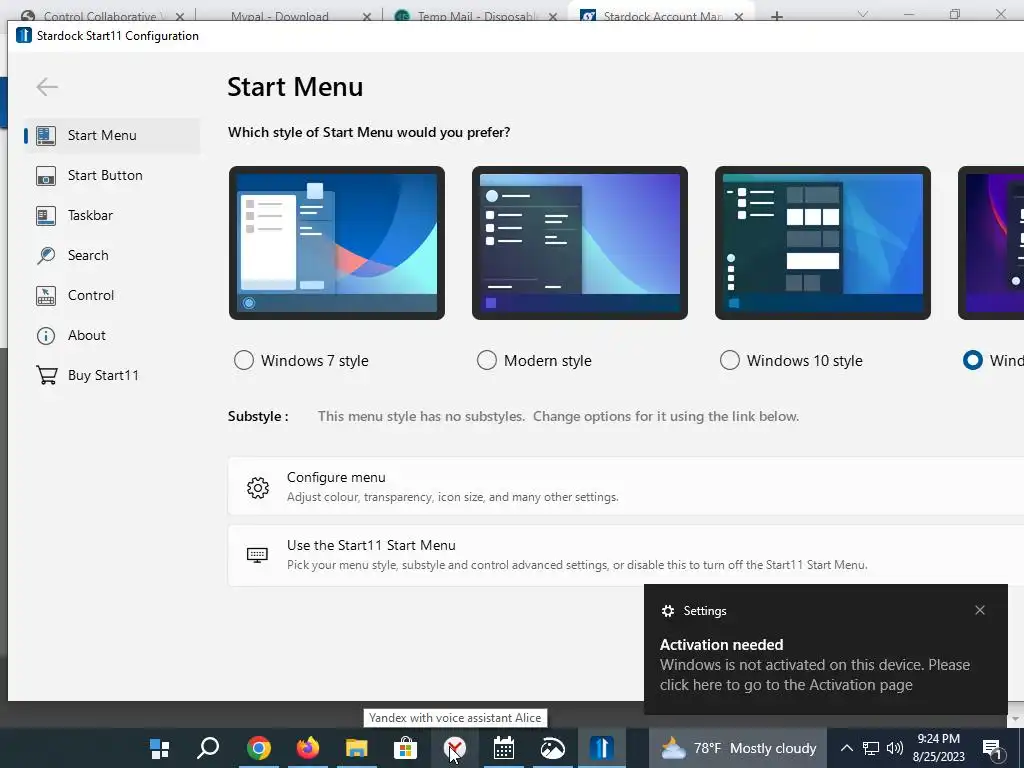Open Yandex browser from taskbar
This screenshot has width=1024, height=768.
[x=455, y=748]
